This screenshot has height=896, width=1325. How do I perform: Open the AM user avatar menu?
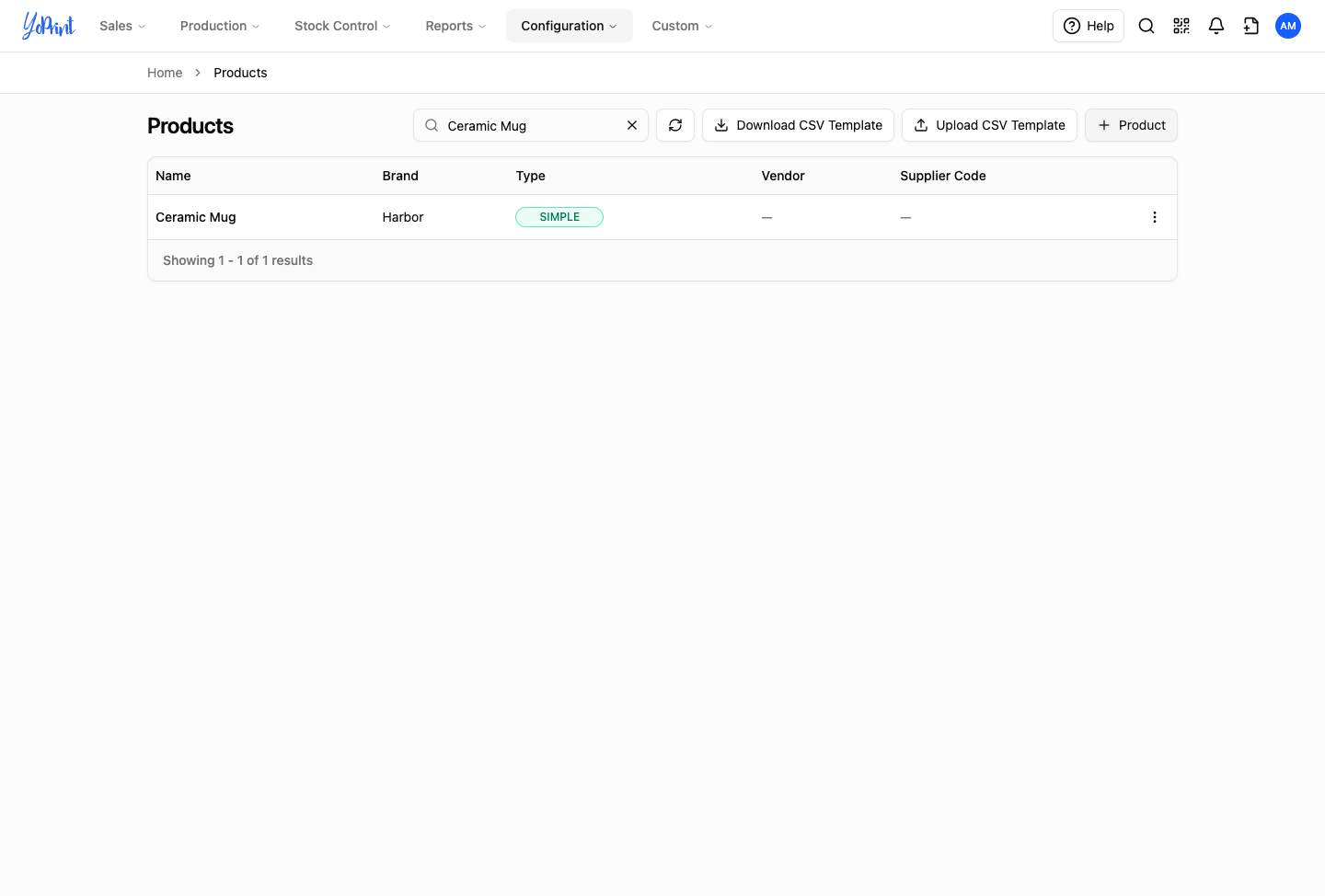(1288, 26)
